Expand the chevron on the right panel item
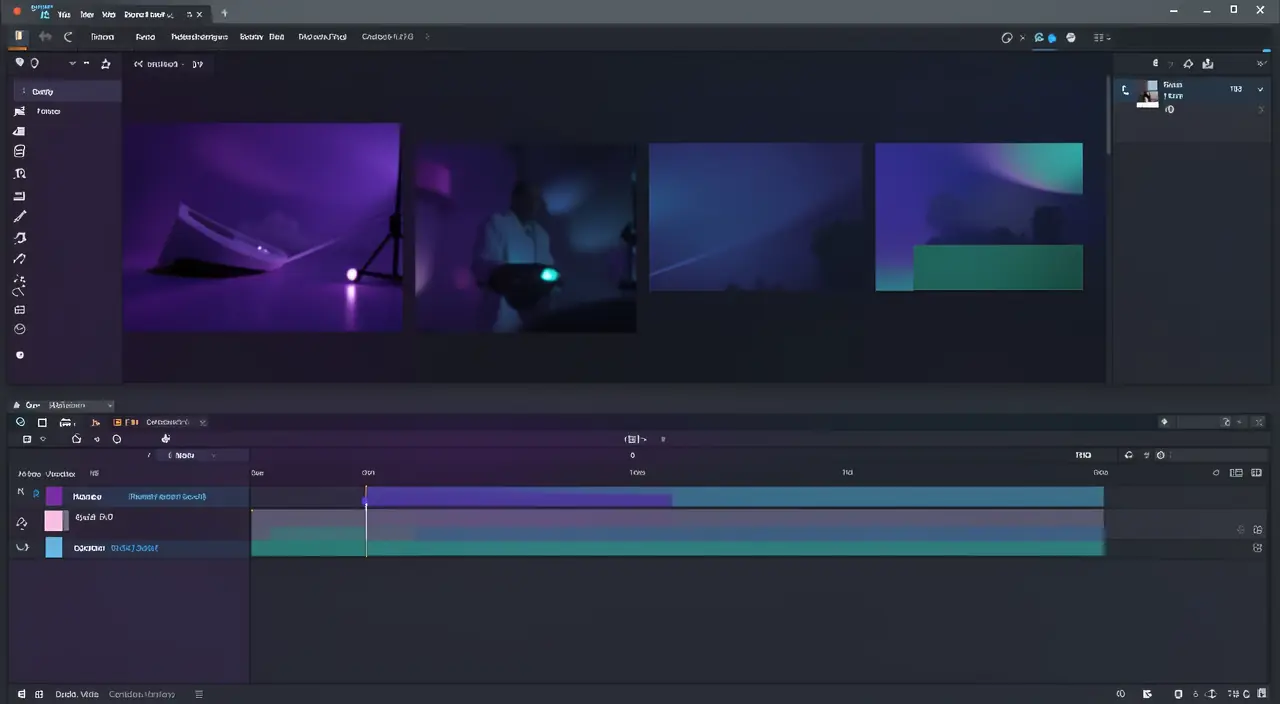 coord(1261,89)
